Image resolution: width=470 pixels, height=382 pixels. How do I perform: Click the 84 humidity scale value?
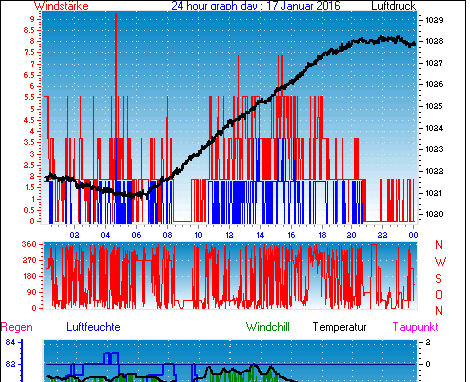(x=10, y=342)
